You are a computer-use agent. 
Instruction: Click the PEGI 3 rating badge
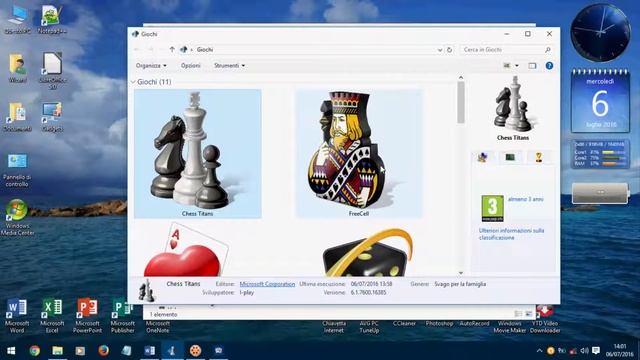pyautogui.click(x=492, y=208)
